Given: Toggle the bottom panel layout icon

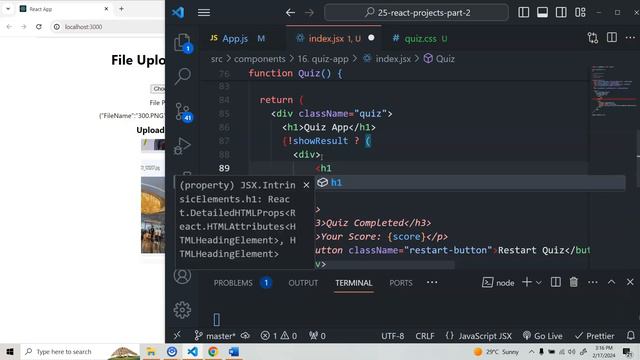Looking at the screenshot, I should (542, 13).
